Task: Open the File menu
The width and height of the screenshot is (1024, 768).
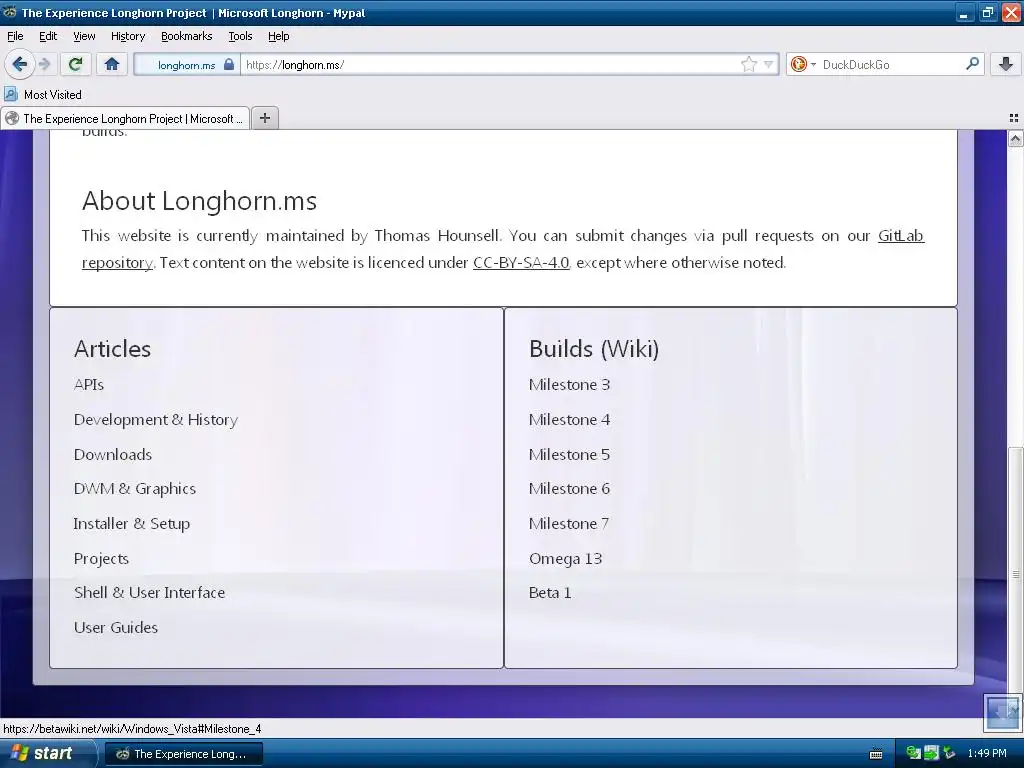Action: tap(15, 36)
